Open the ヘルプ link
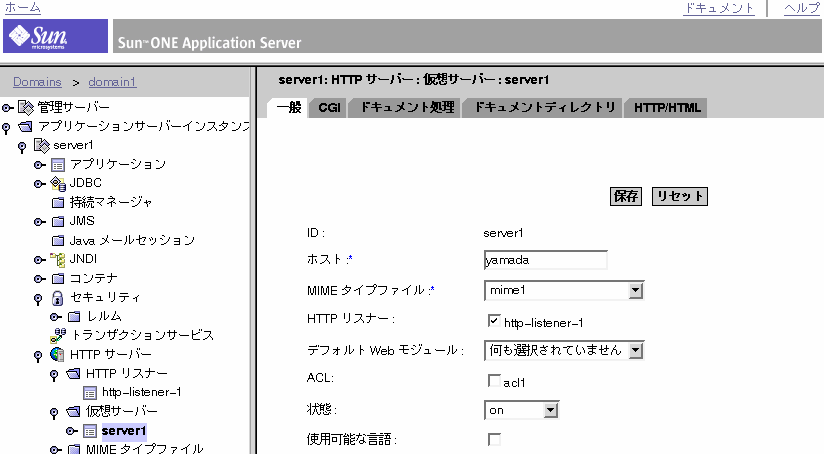This screenshot has width=824, height=454. (802, 8)
